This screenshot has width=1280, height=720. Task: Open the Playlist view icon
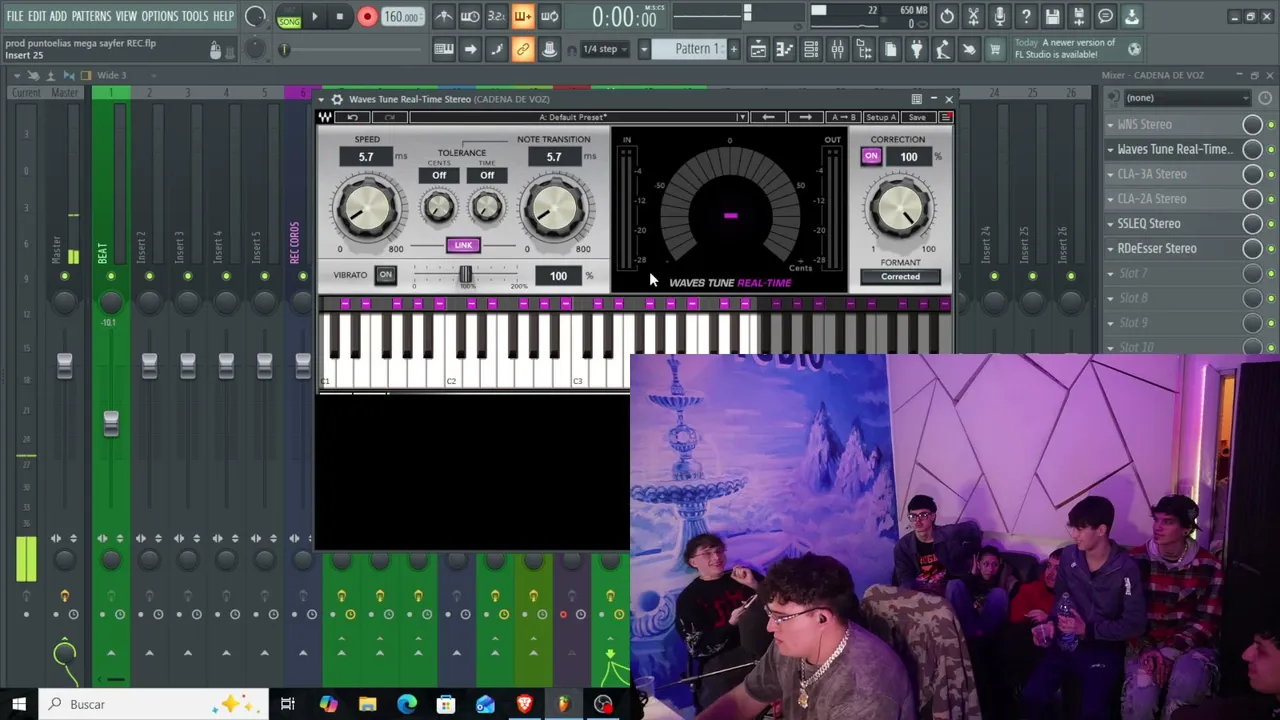tap(758, 49)
